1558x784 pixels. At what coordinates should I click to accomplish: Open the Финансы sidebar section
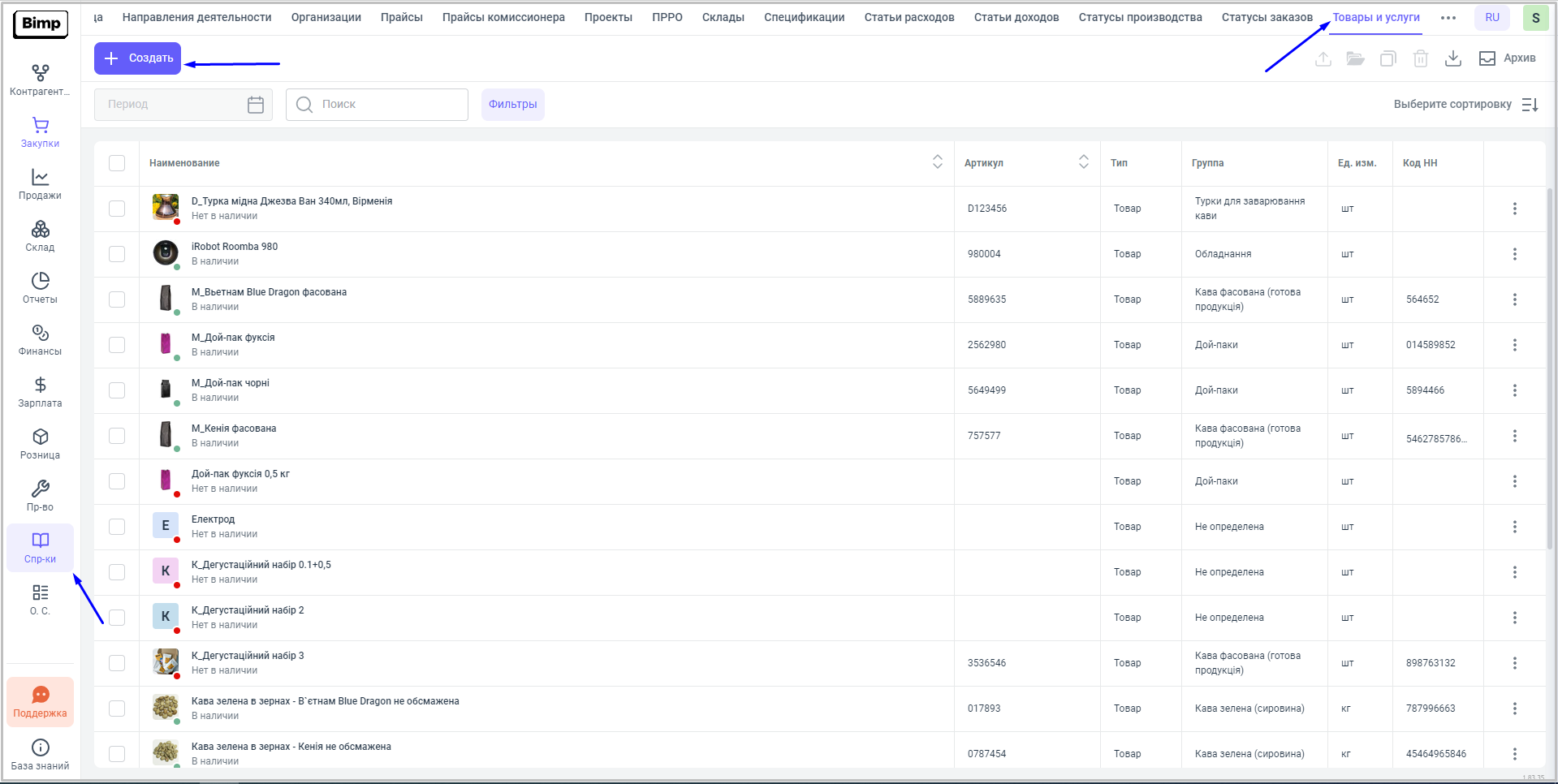40,339
